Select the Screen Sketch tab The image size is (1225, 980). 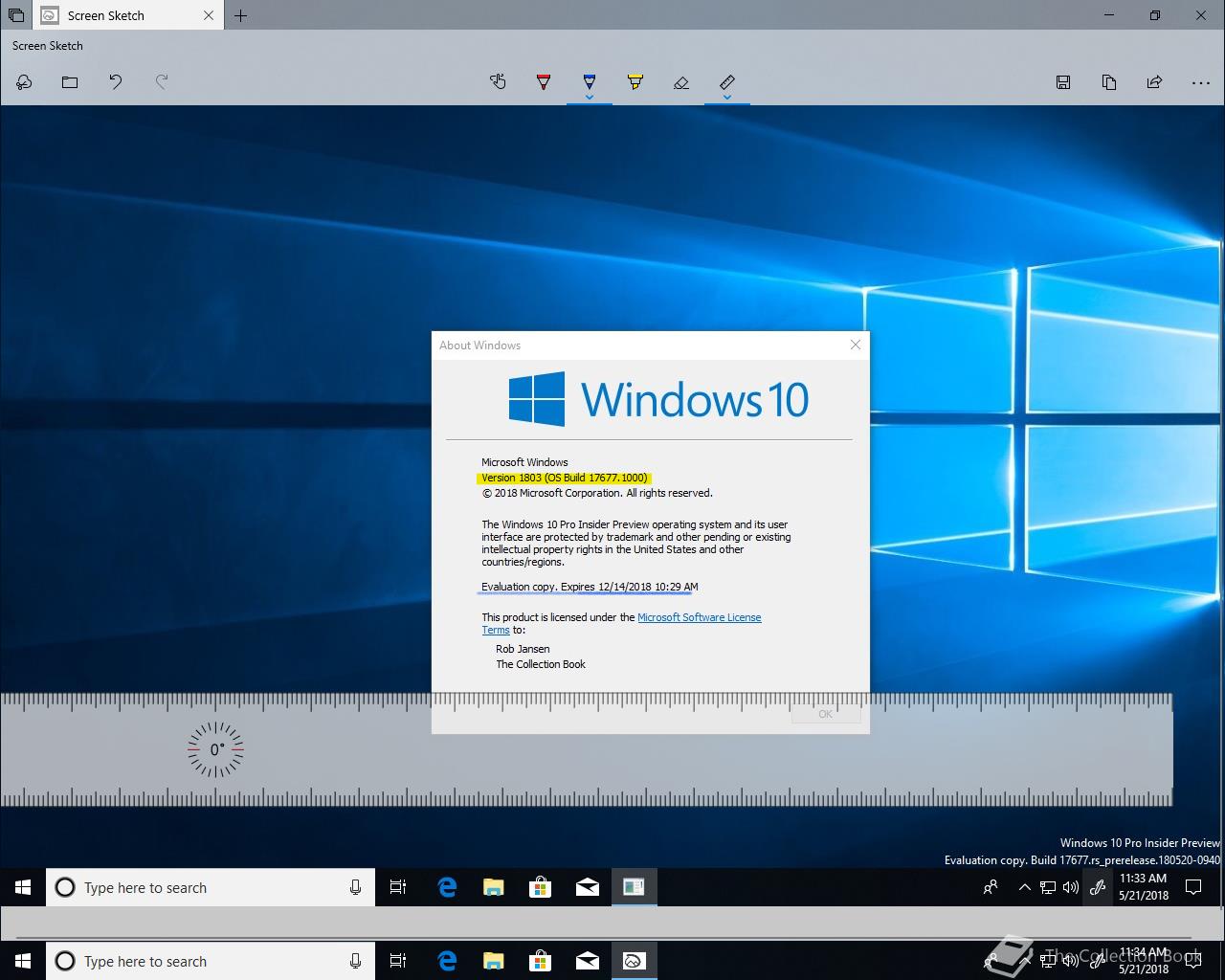[x=129, y=15]
